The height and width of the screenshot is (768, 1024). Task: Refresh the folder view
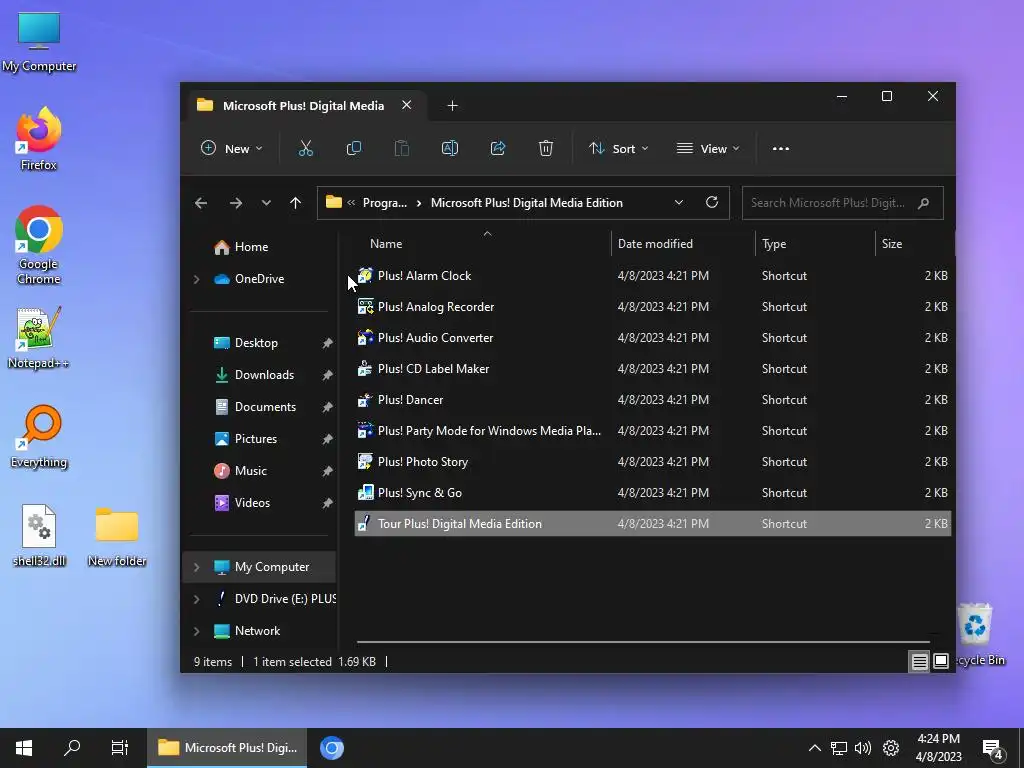tap(712, 202)
